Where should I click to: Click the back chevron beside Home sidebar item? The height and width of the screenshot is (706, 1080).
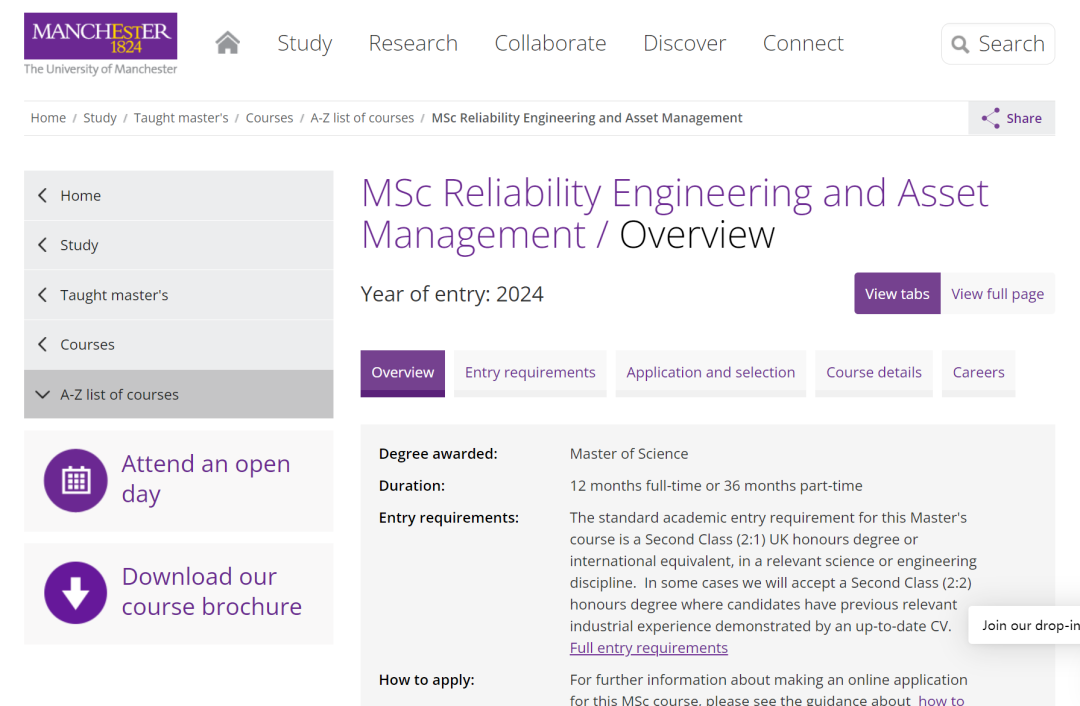[x=43, y=196]
